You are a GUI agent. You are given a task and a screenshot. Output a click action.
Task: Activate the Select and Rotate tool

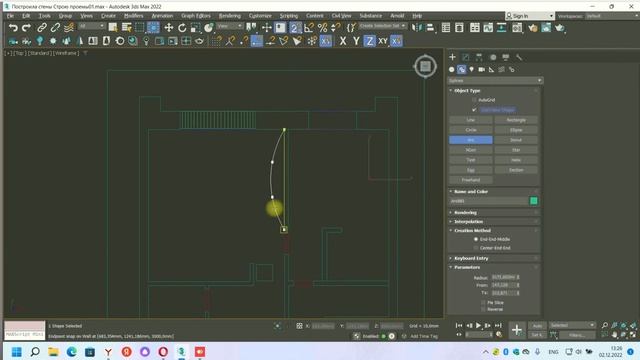click(182, 28)
